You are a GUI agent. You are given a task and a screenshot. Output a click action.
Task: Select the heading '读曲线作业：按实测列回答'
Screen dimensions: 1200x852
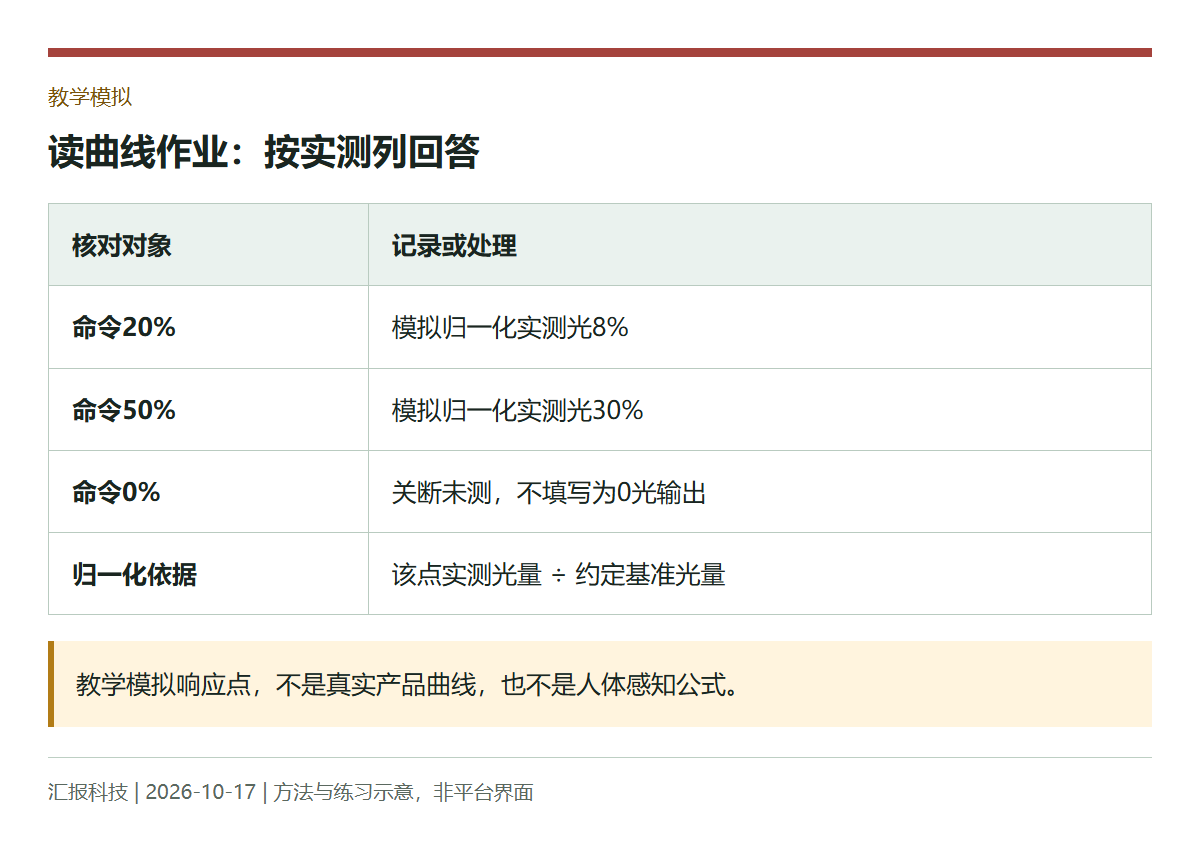(264, 152)
